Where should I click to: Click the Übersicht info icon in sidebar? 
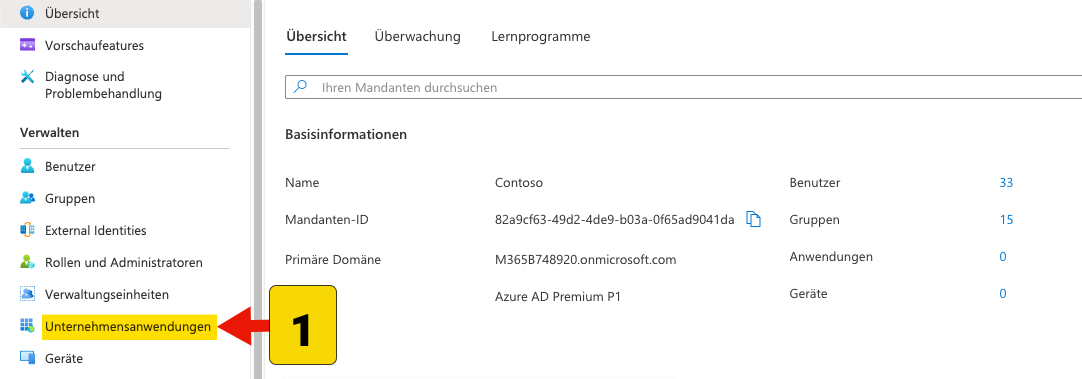tap(28, 13)
